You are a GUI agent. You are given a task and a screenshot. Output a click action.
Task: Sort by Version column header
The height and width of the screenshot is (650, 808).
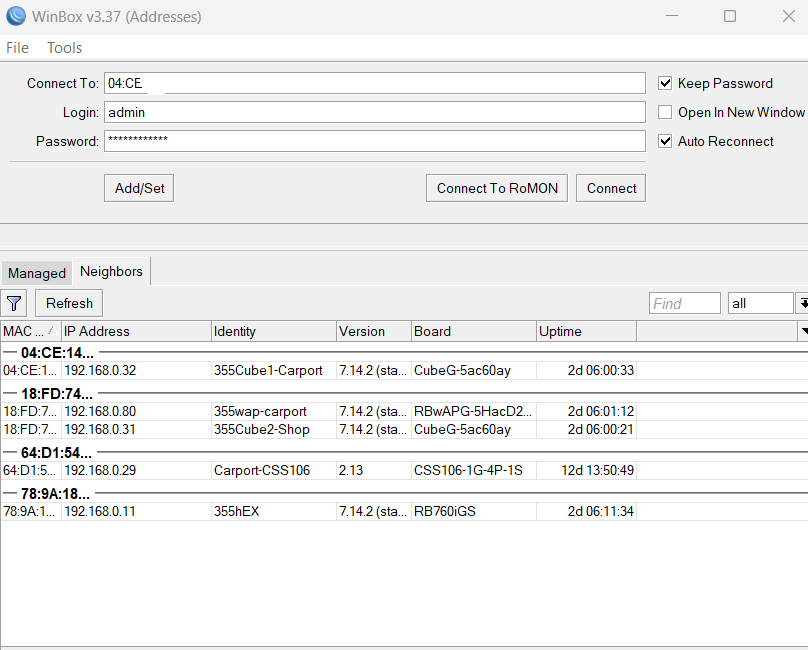(x=374, y=331)
